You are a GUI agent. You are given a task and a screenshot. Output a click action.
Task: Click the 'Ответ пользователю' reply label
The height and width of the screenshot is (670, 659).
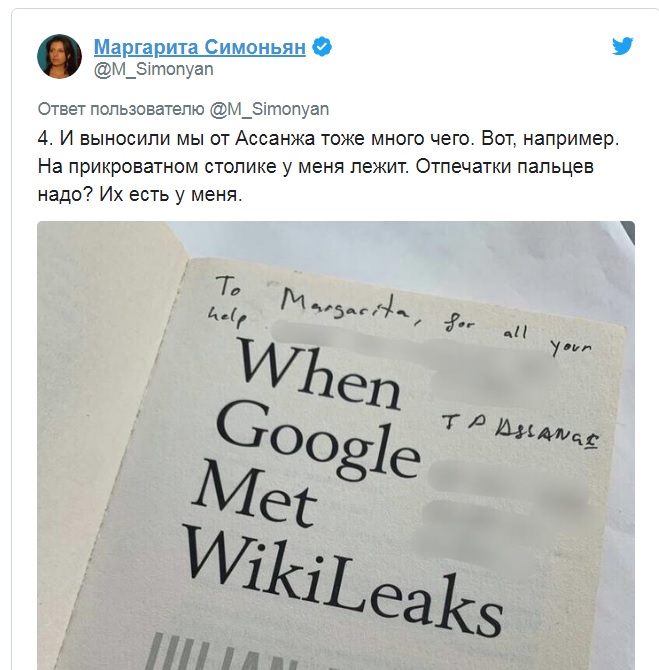point(121,109)
